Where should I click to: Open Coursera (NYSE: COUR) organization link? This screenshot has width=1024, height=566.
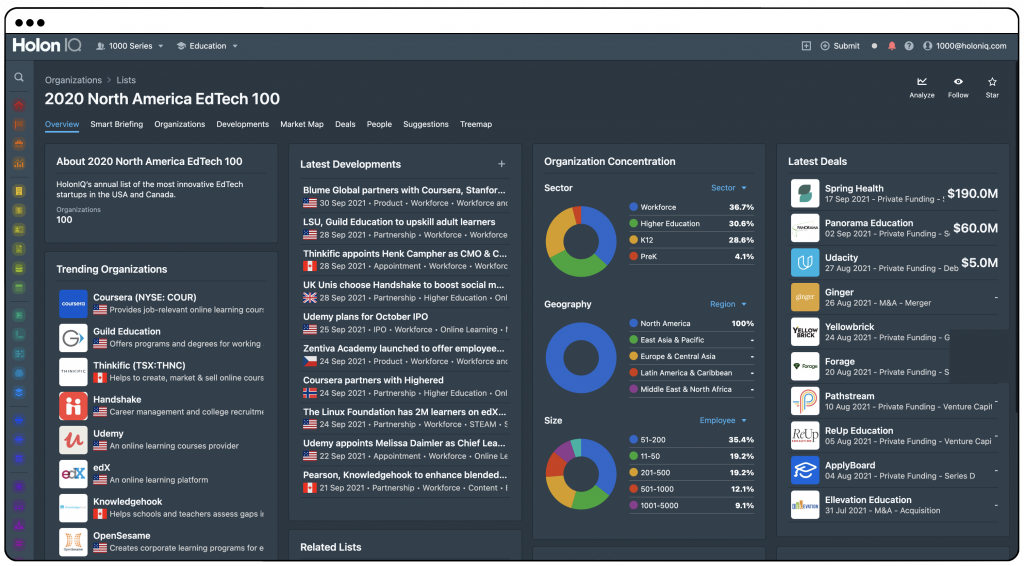[x=144, y=297]
